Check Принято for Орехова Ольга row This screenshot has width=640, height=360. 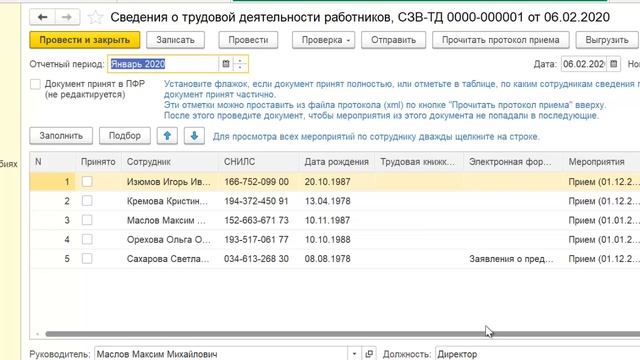[87, 239]
